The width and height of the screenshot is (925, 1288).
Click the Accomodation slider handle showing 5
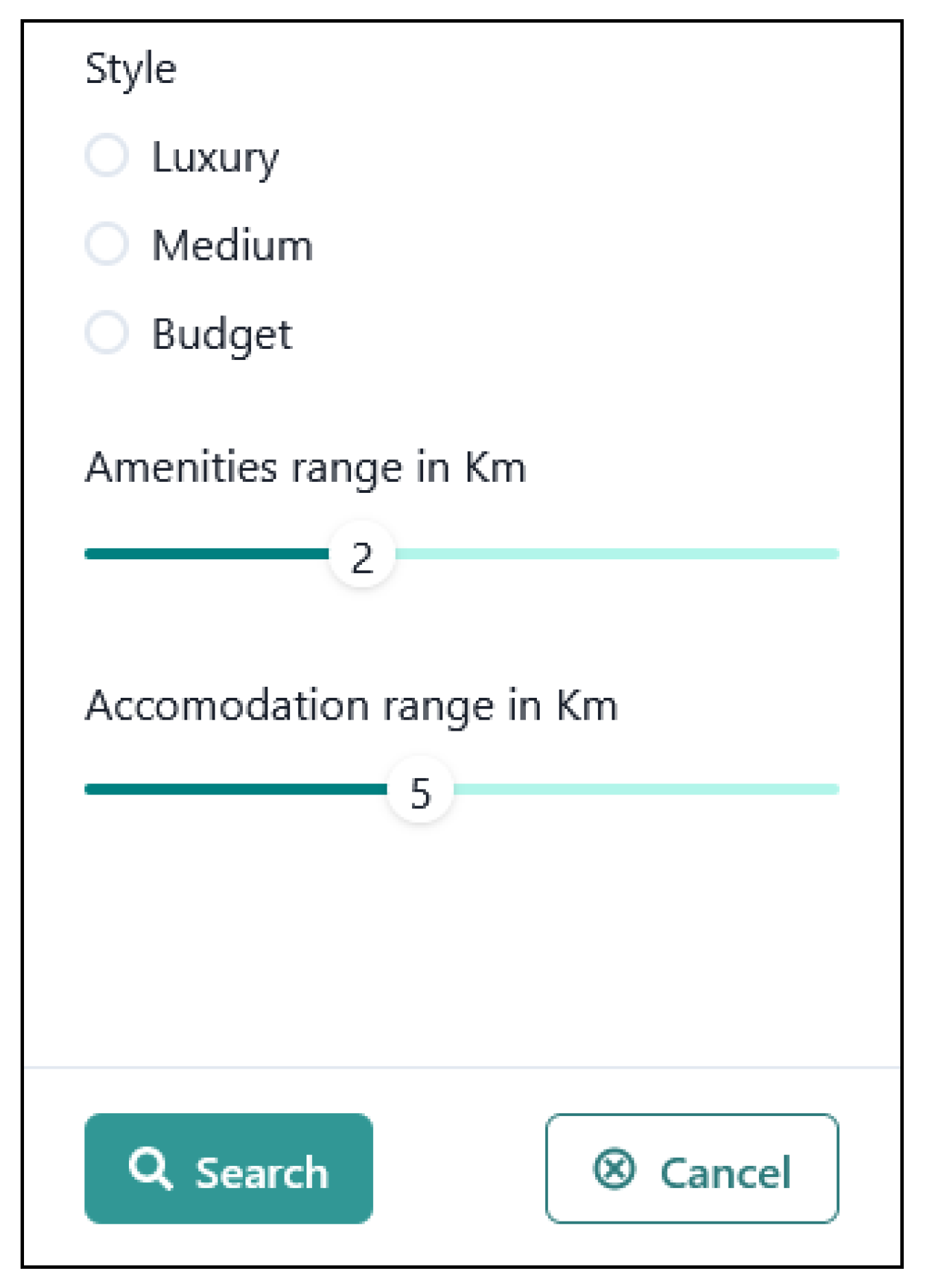[420, 791]
